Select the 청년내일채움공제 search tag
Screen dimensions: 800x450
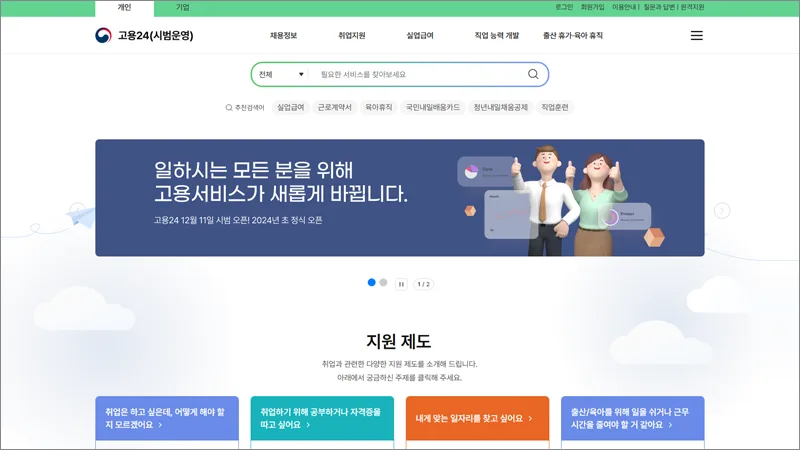501,107
